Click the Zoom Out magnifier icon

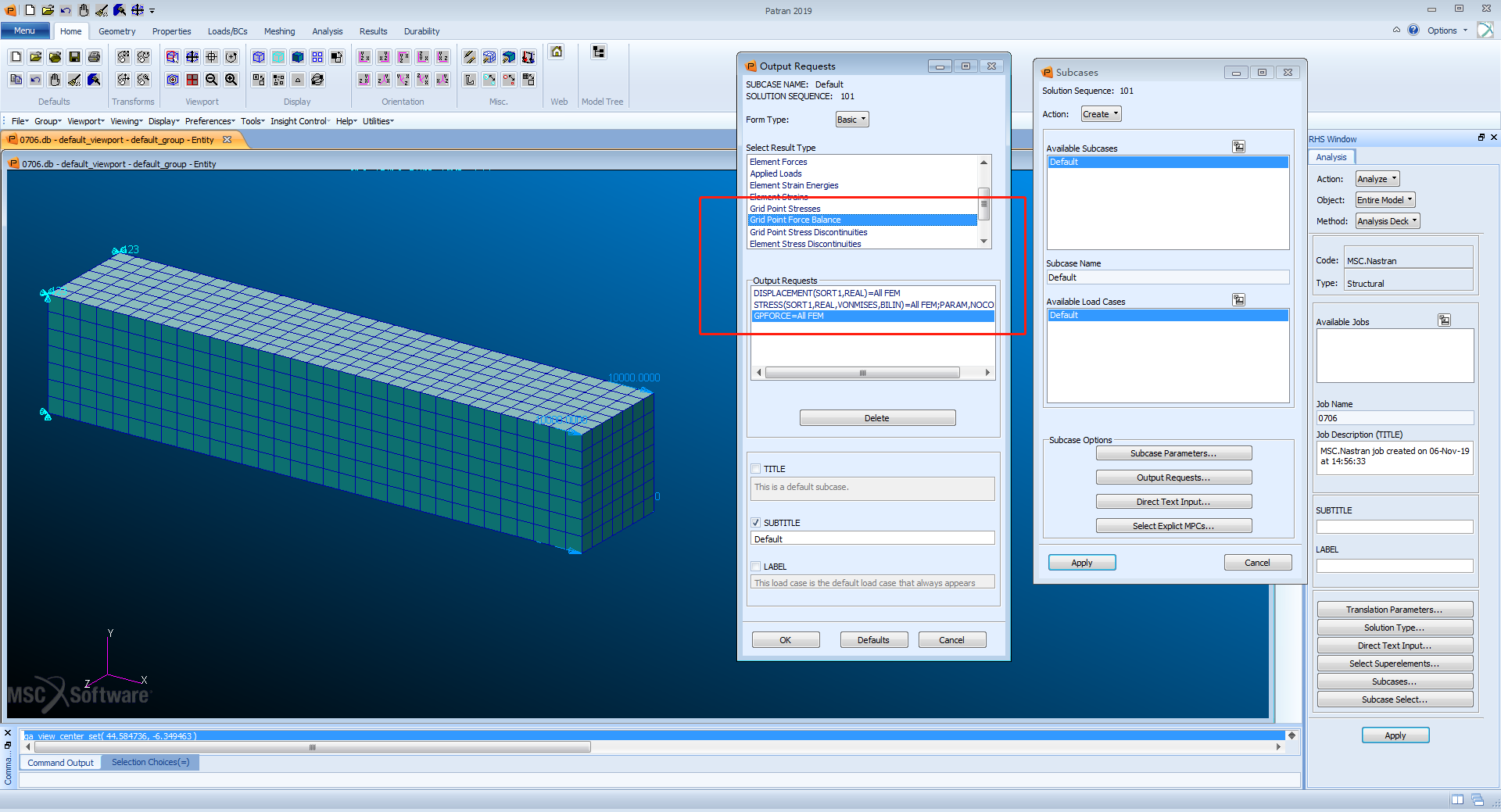tap(212, 80)
